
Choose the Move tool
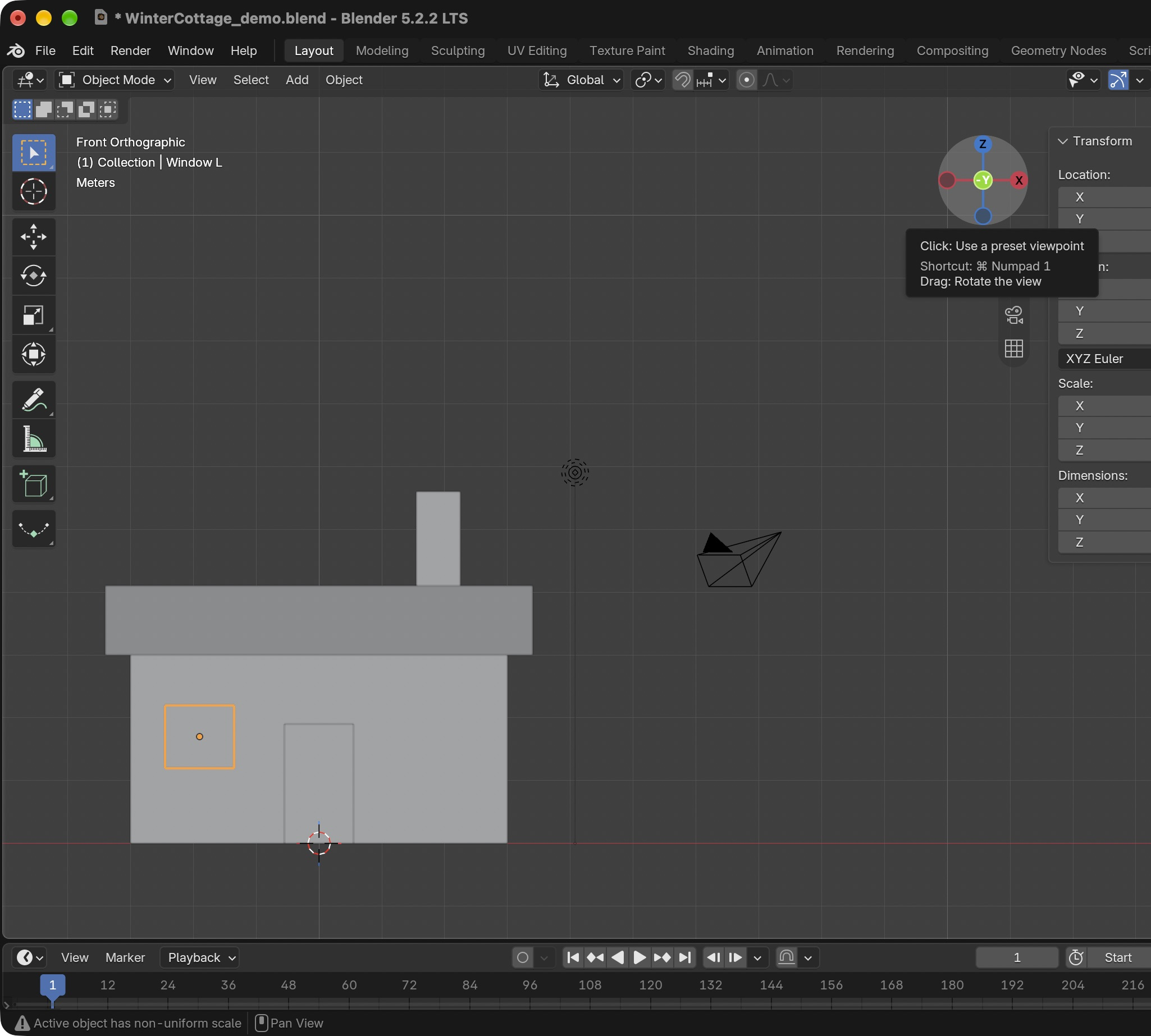[34, 237]
